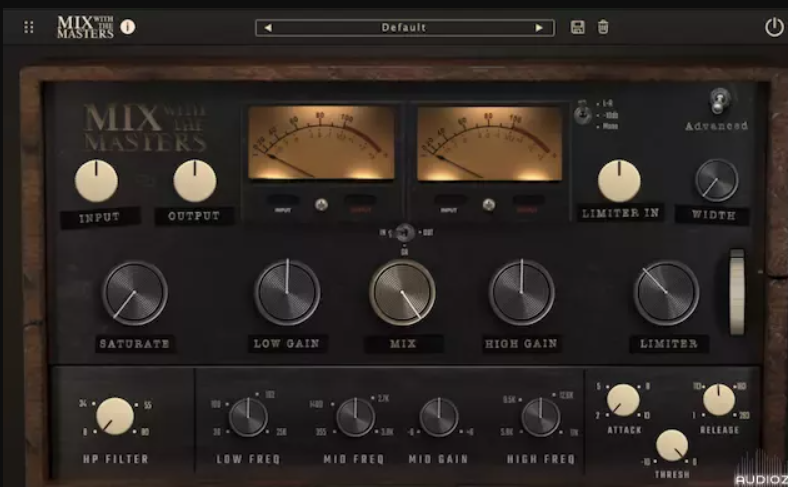
Task: Click the LIMITER IN knob
Action: pos(619,181)
